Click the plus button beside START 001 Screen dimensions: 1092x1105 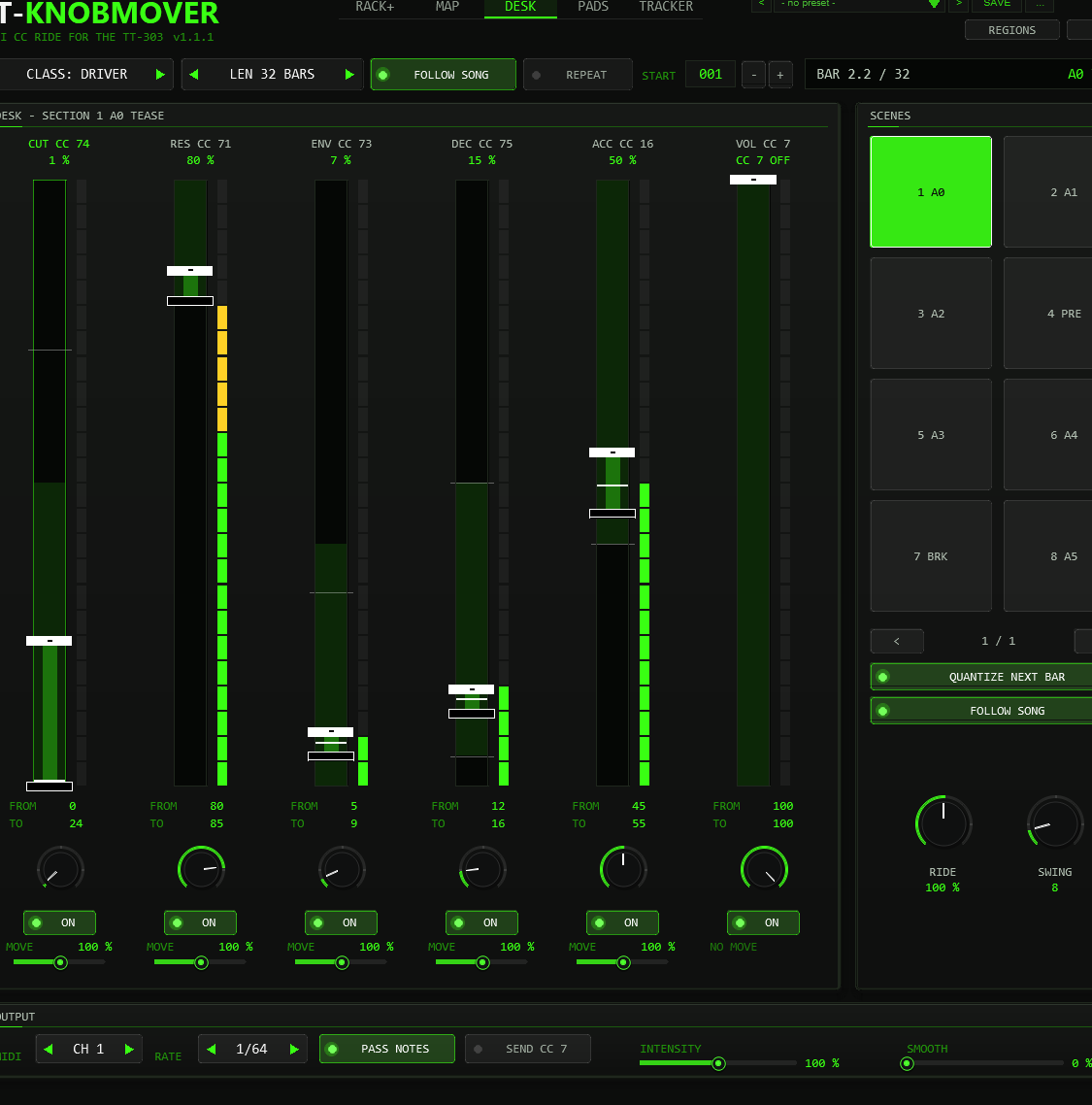[x=779, y=75]
